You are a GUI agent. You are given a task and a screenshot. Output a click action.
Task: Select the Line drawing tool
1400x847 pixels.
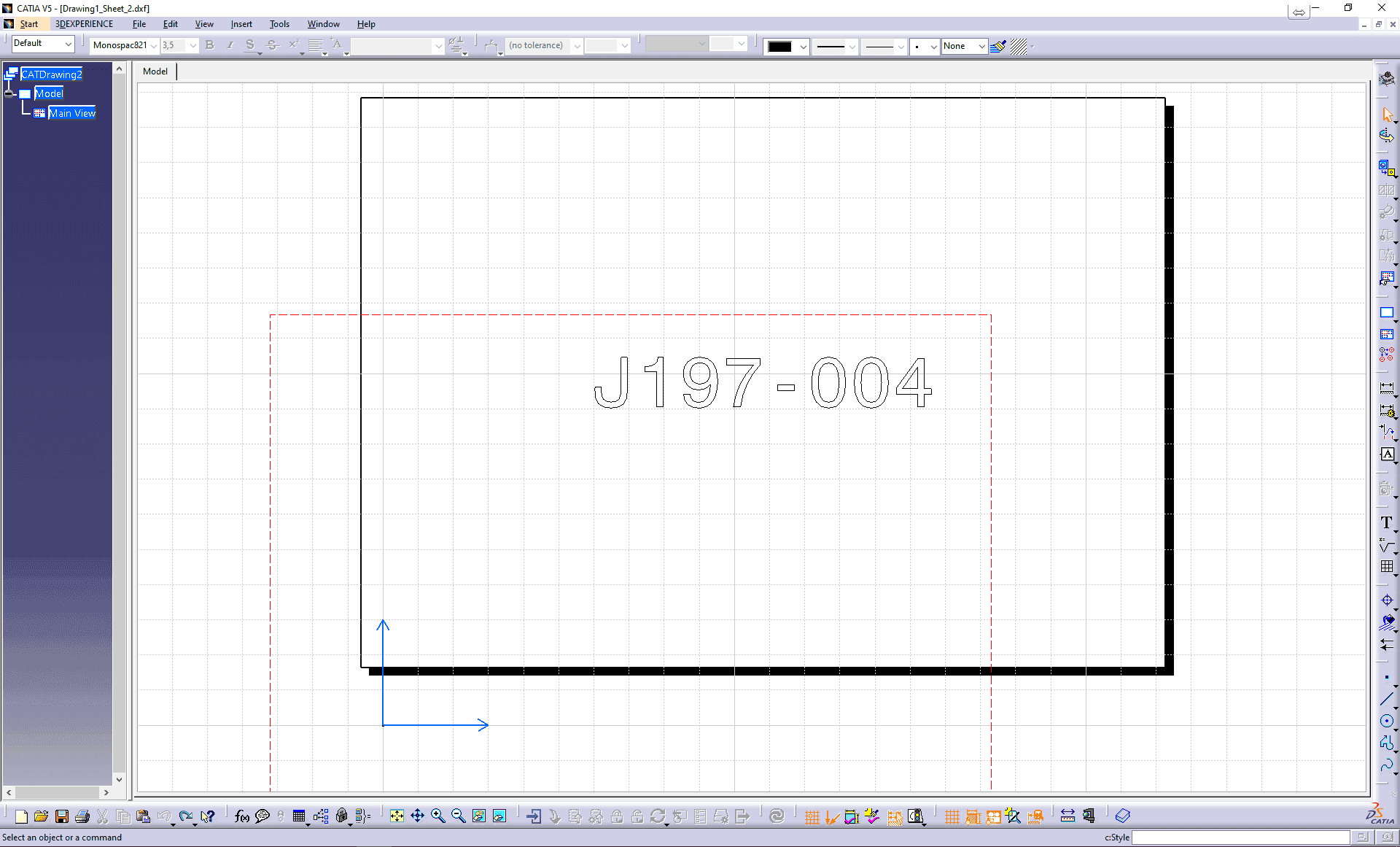[x=1387, y=699]
